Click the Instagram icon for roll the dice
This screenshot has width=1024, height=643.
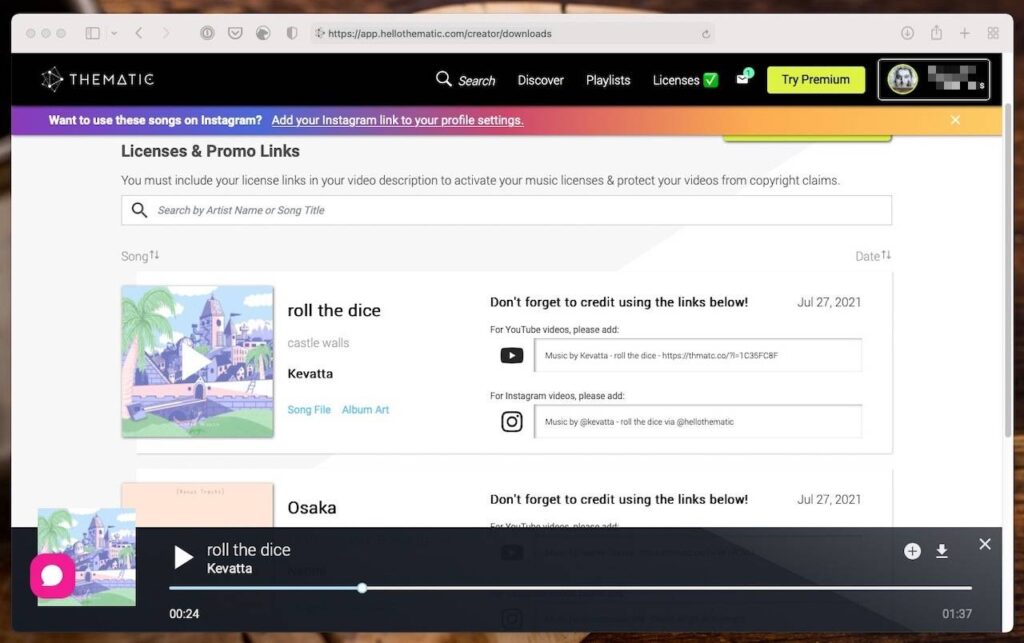511,422
